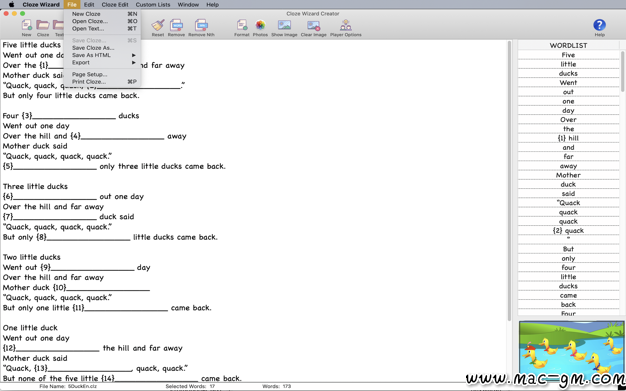Image resolution: width=626 pixels, height=391 pixels.
Task: Select 'came' in the wordlist
Action: click(568, 295)
